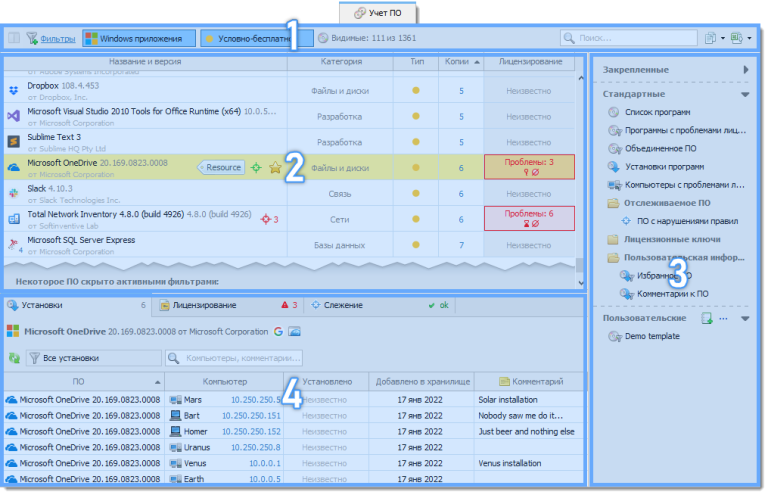Sort by the Лицензирование column header
Viewport: 768px width, 495px height.
[530, 62]
